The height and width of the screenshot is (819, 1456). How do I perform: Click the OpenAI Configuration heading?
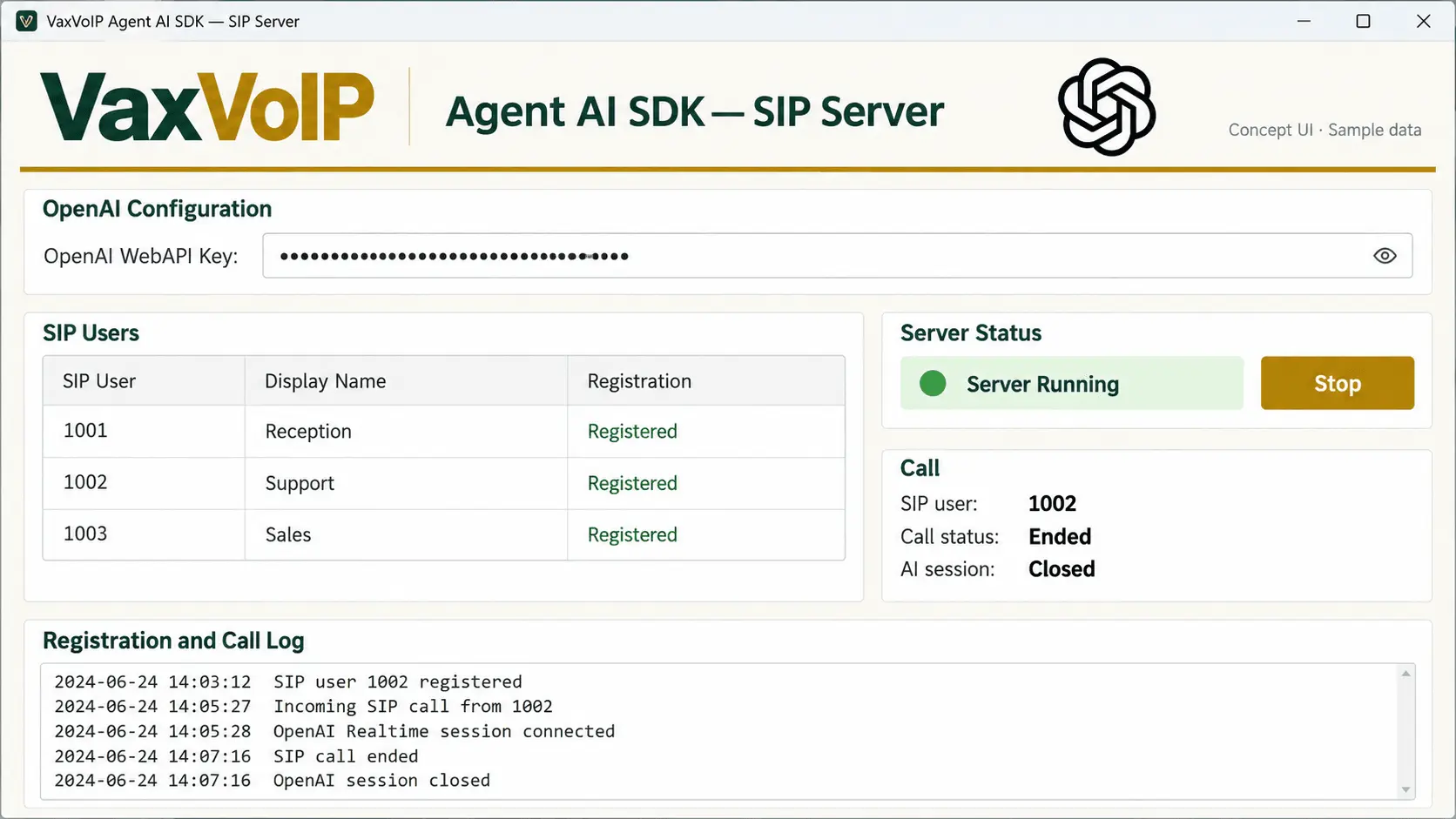pos(158,209)
